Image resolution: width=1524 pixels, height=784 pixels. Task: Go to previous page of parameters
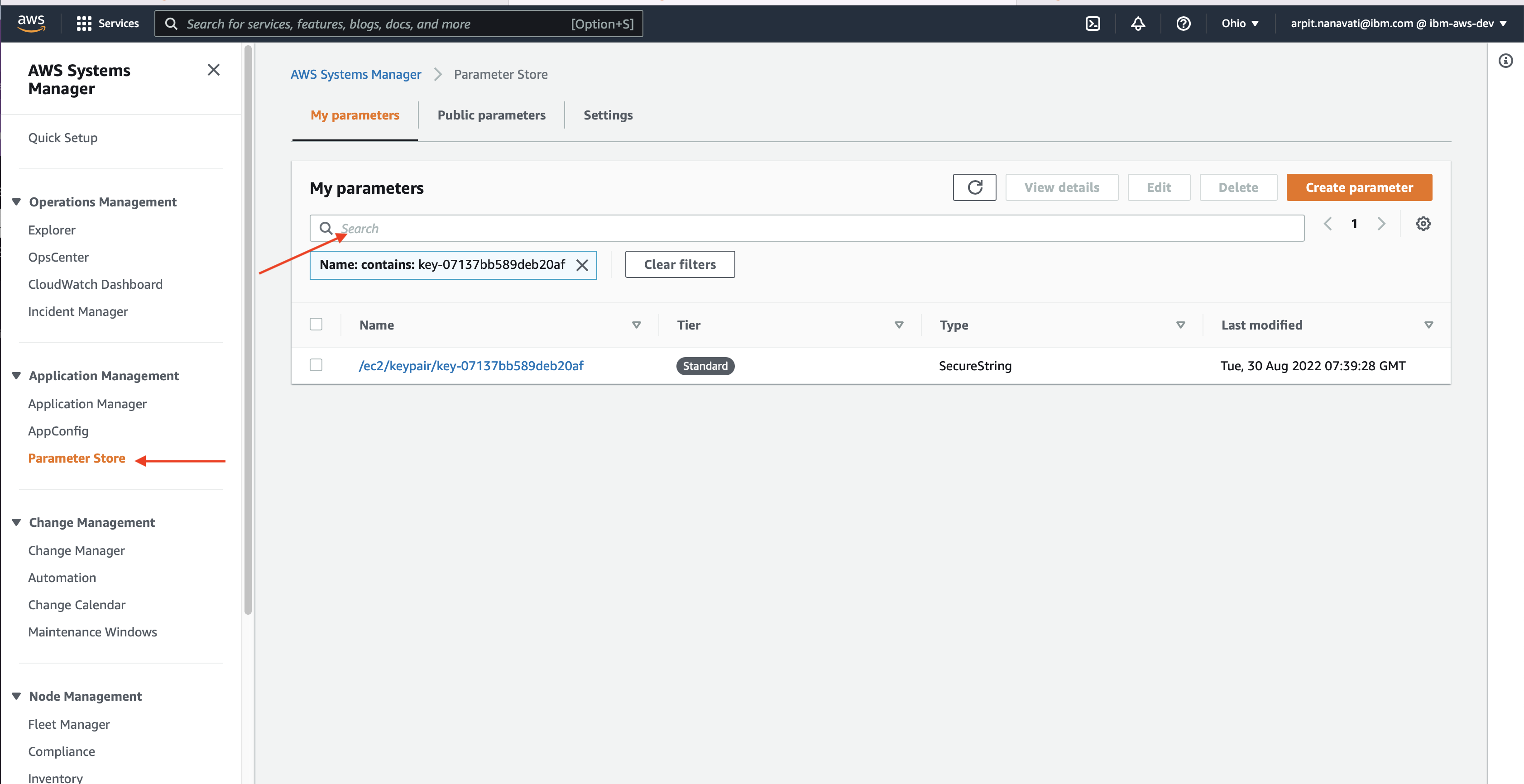[x=1328, y=224]
